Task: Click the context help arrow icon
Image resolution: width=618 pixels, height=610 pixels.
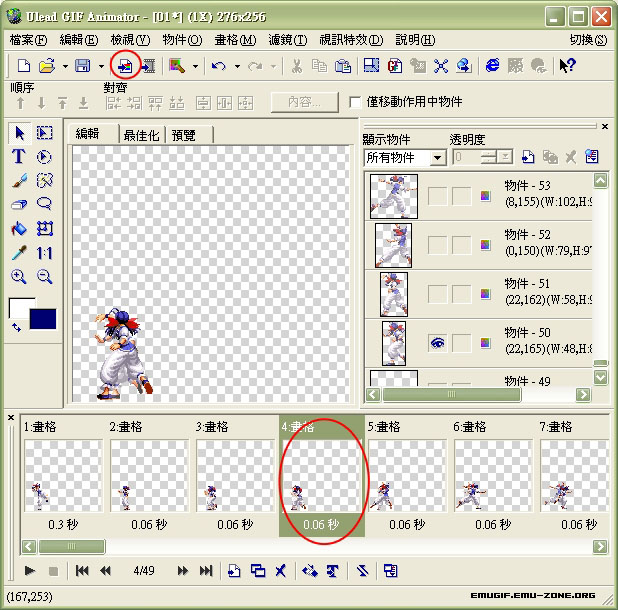Action: tap(568, 65)
